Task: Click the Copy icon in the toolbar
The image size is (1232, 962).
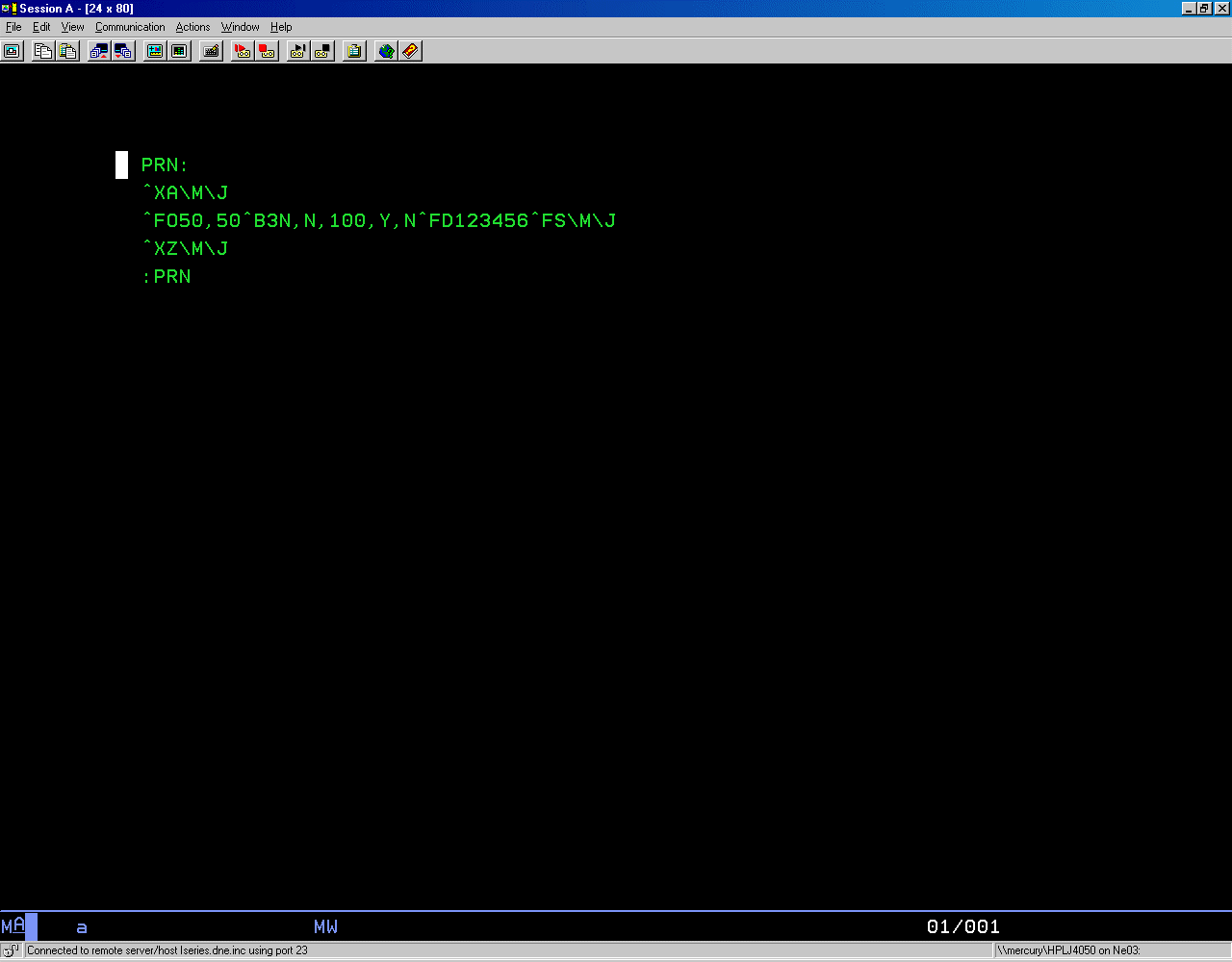Action: (42, 51)
